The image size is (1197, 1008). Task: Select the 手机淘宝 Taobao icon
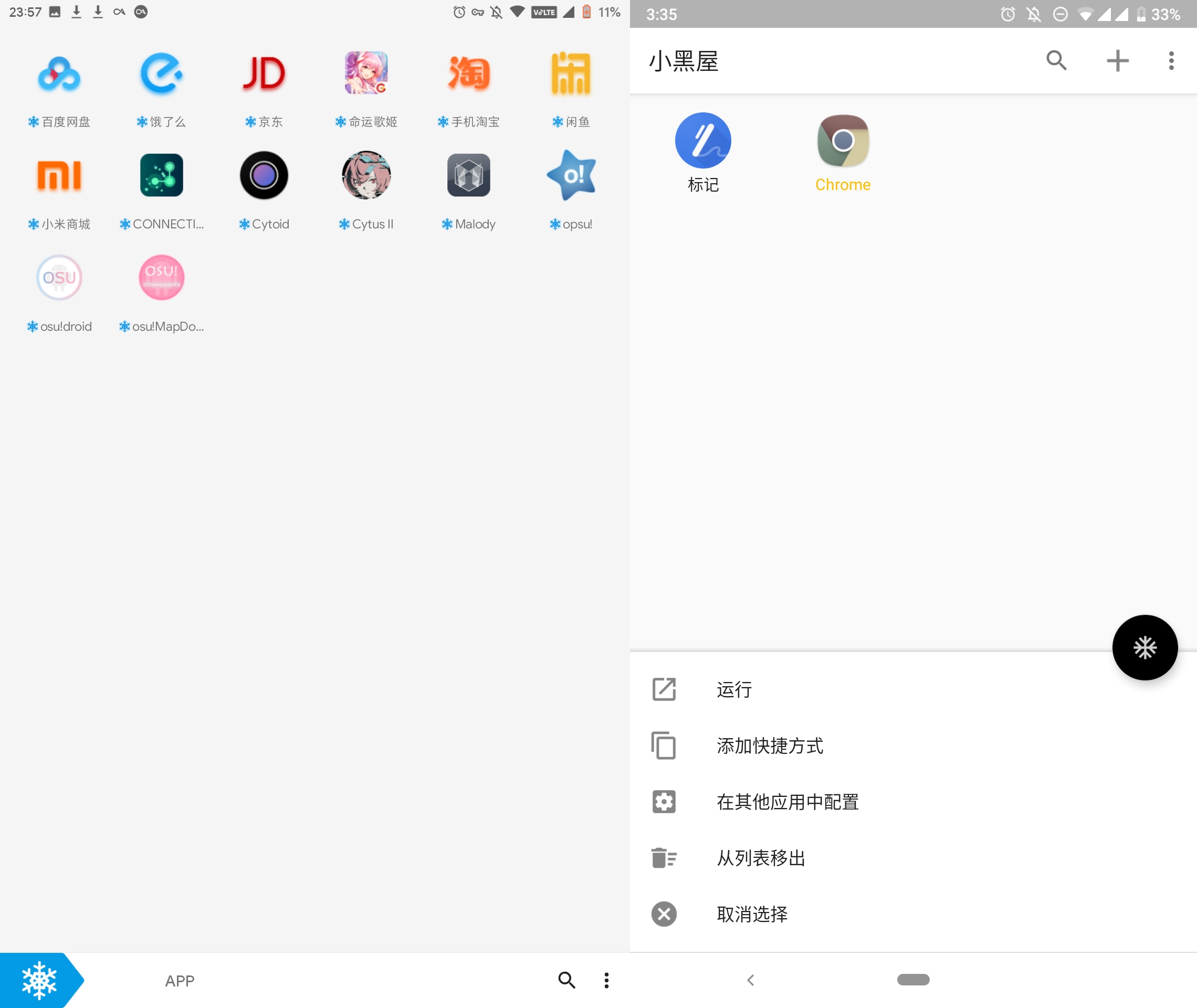(468, 74)
